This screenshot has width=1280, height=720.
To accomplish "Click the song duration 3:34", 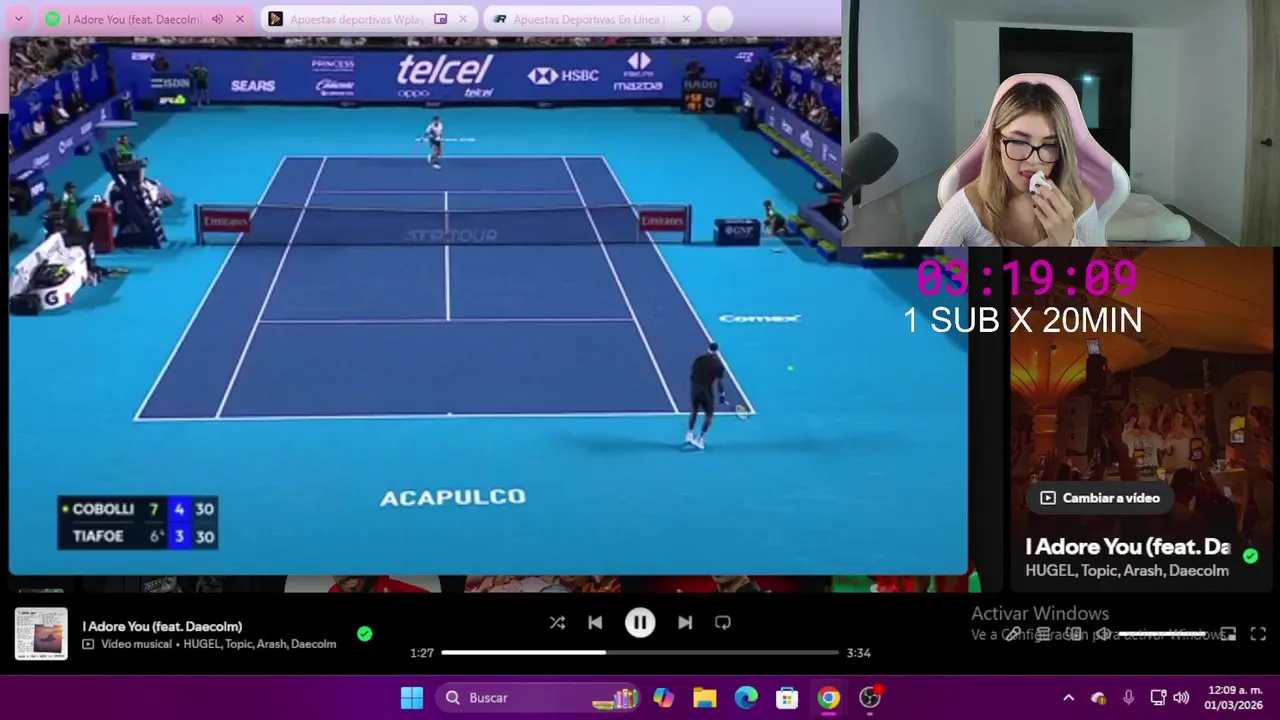I will pos(858,653).
